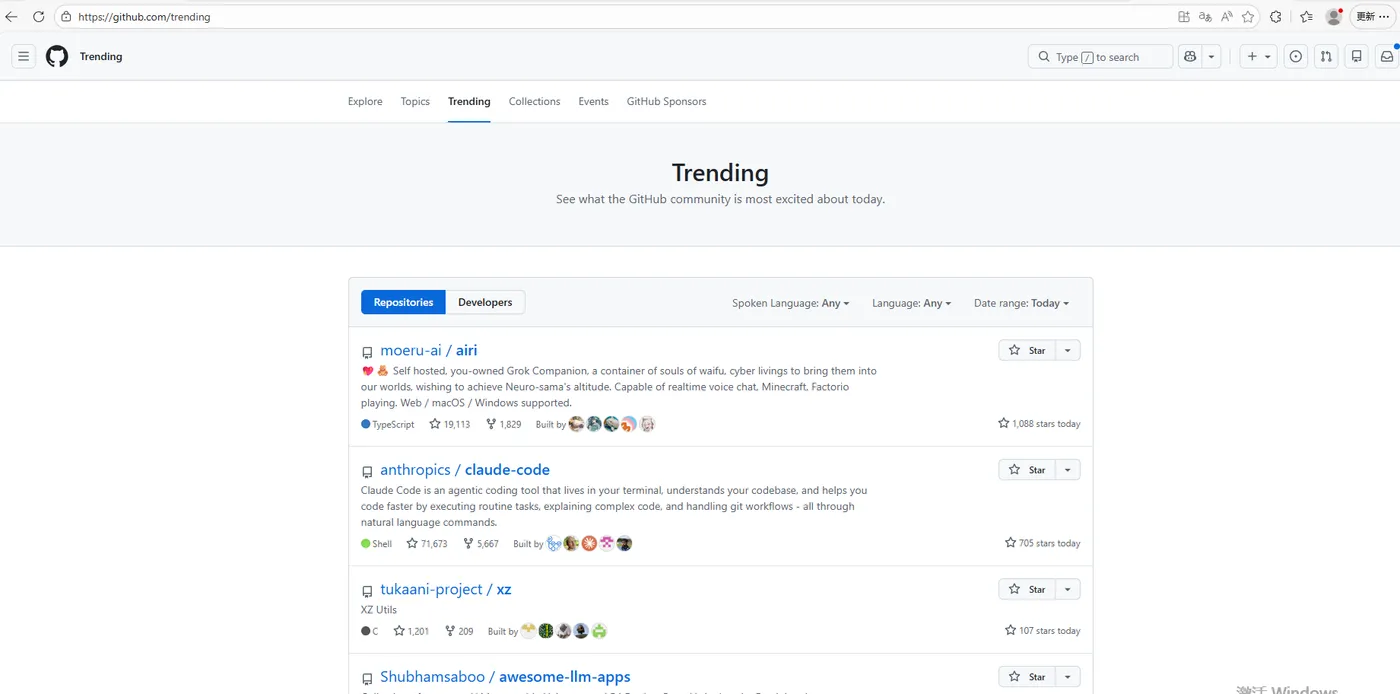Screen dimensions: 1400x694
Task: View xz stargazers count 1,201
Action: coord(411,631)
